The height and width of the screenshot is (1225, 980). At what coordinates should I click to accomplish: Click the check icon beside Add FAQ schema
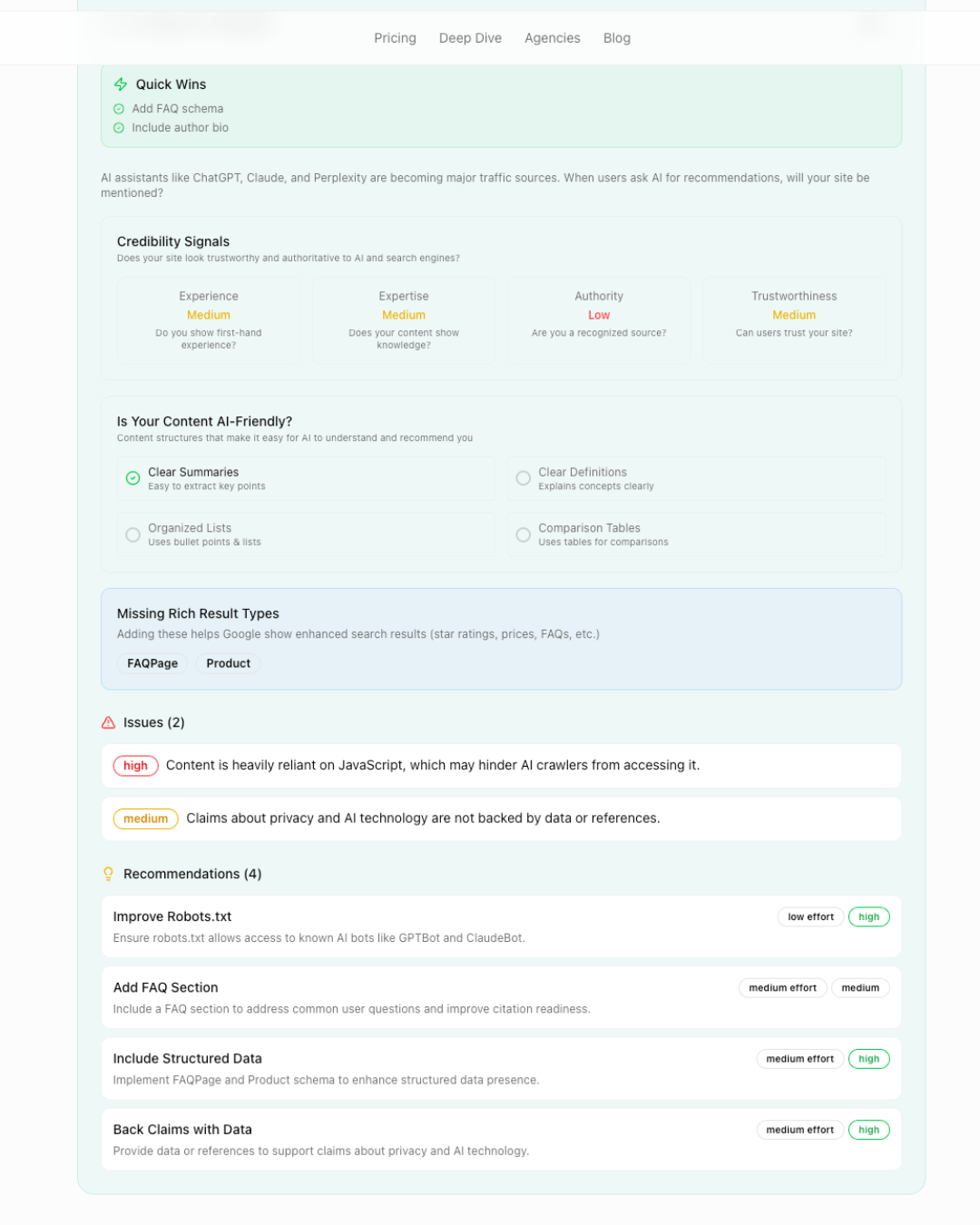pos(120,108)
